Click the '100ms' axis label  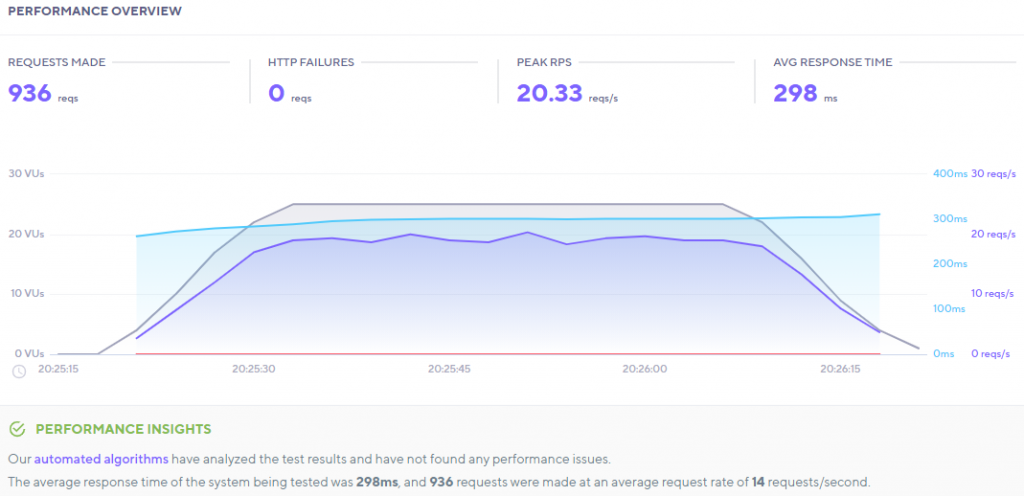(949, 309)
